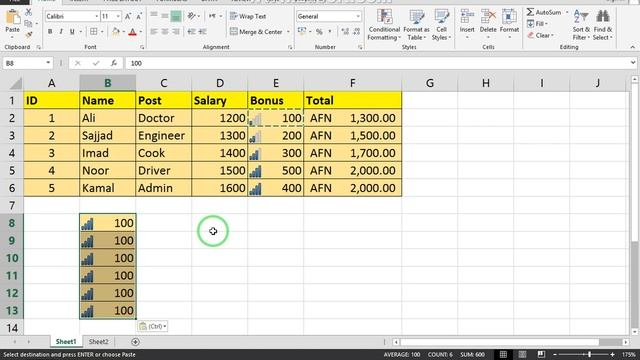Apply the Accounting Number Format
The height and width of the screenshot is (360, 640).
(302, 31)
